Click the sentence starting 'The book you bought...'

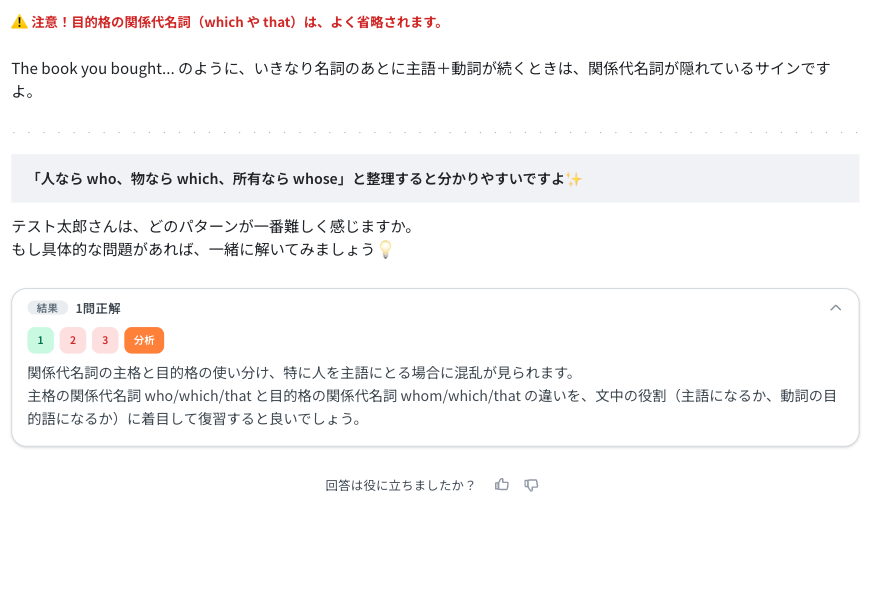click(x=420, y=69)
